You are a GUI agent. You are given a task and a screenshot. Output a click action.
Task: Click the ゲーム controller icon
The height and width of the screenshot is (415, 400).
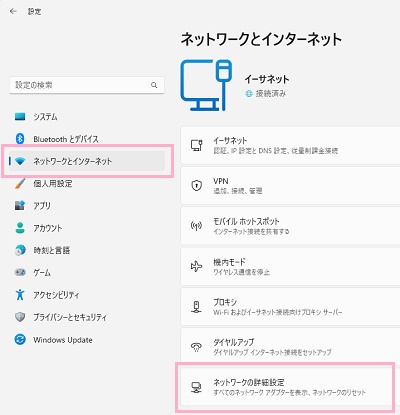tap(20, 272)
